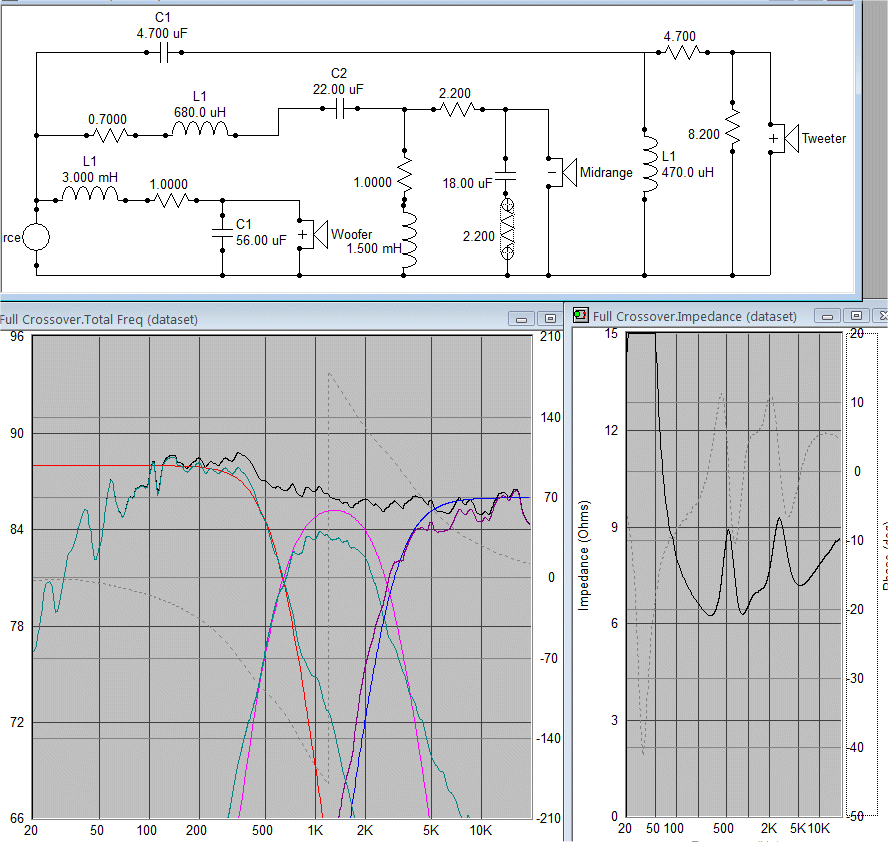Screen dimensions: 888x842
Task: Select the C1 4.700 uF capacitor symbol
Action: (164, 53)
